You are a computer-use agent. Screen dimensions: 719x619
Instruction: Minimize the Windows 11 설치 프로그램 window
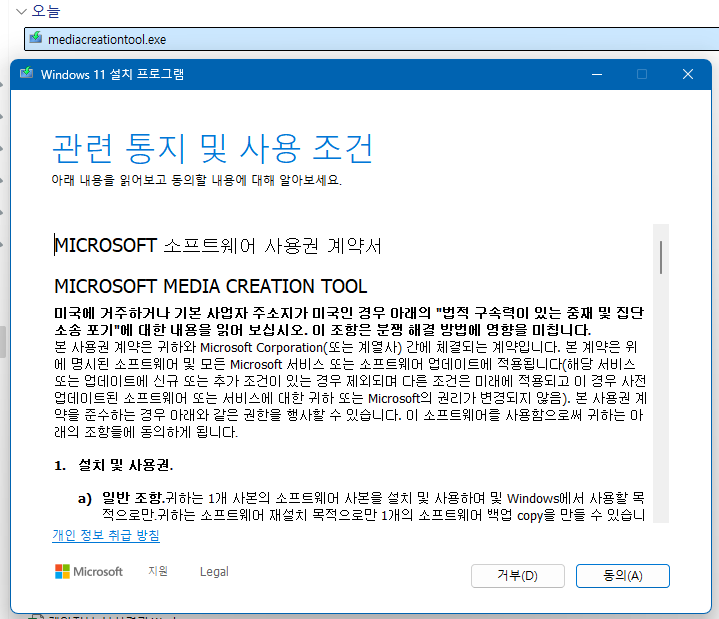tap(597, 74)
